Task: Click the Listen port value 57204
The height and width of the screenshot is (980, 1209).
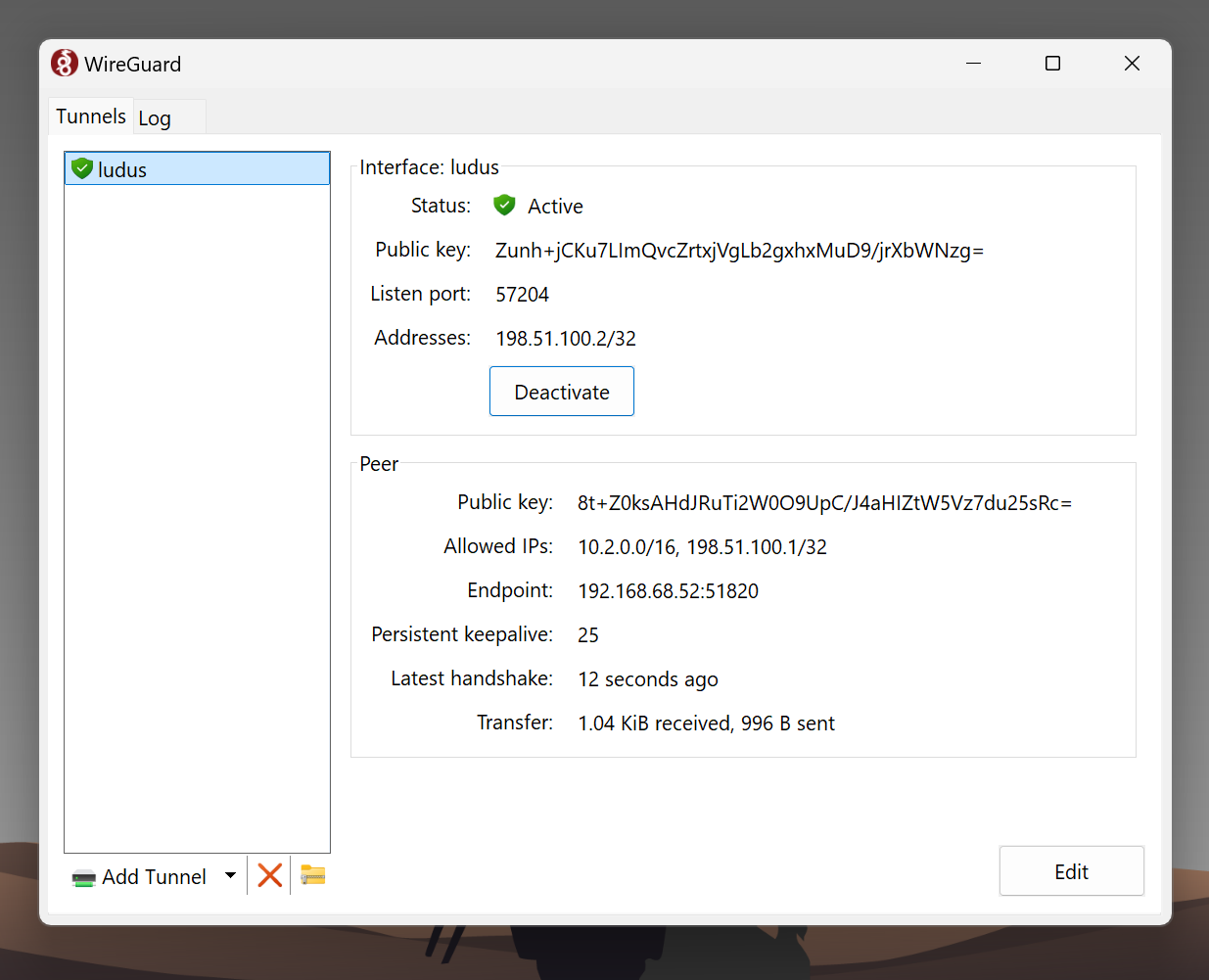Action: [522, 295]
